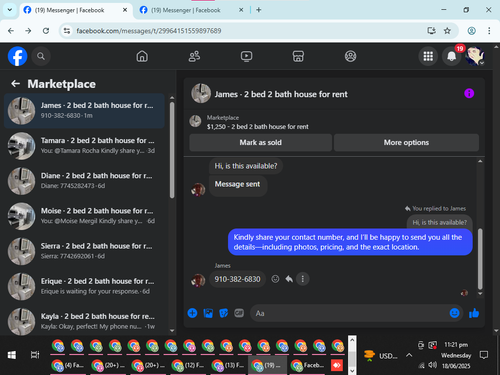The width and height of the screenshot is (500, 375).
Task: Open the Groups icon in top navigation
Action: pyautogui.click(x=350, y=56)
